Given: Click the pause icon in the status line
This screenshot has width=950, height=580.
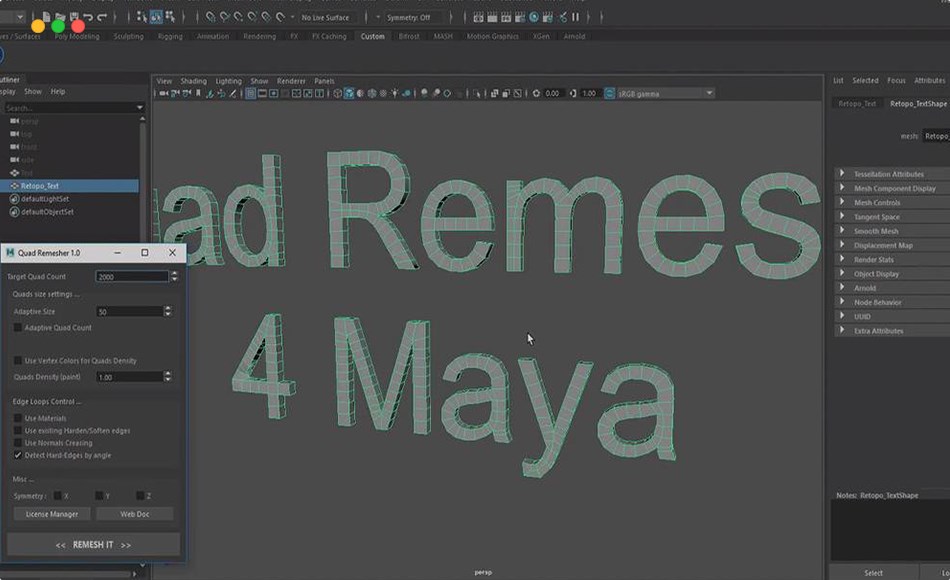Looking at the screenshot, I should [x=575, y=17].
